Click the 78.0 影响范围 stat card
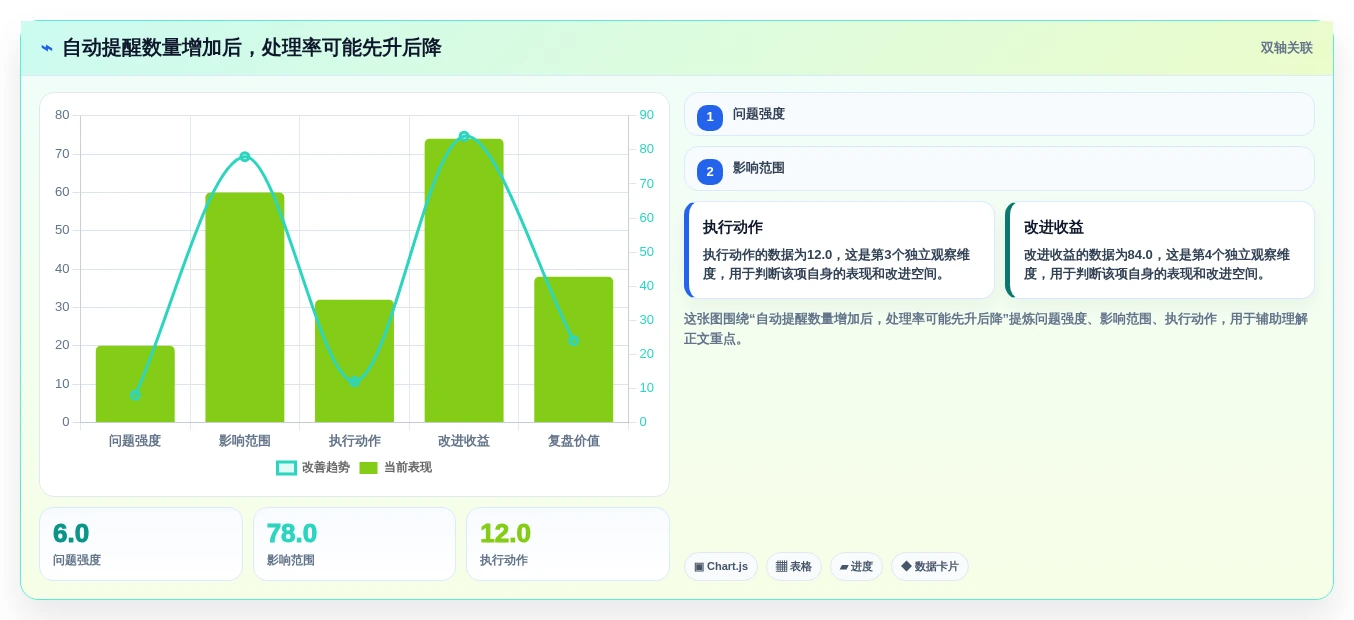This screenshot has height=620, width=1354. (354, 544)
